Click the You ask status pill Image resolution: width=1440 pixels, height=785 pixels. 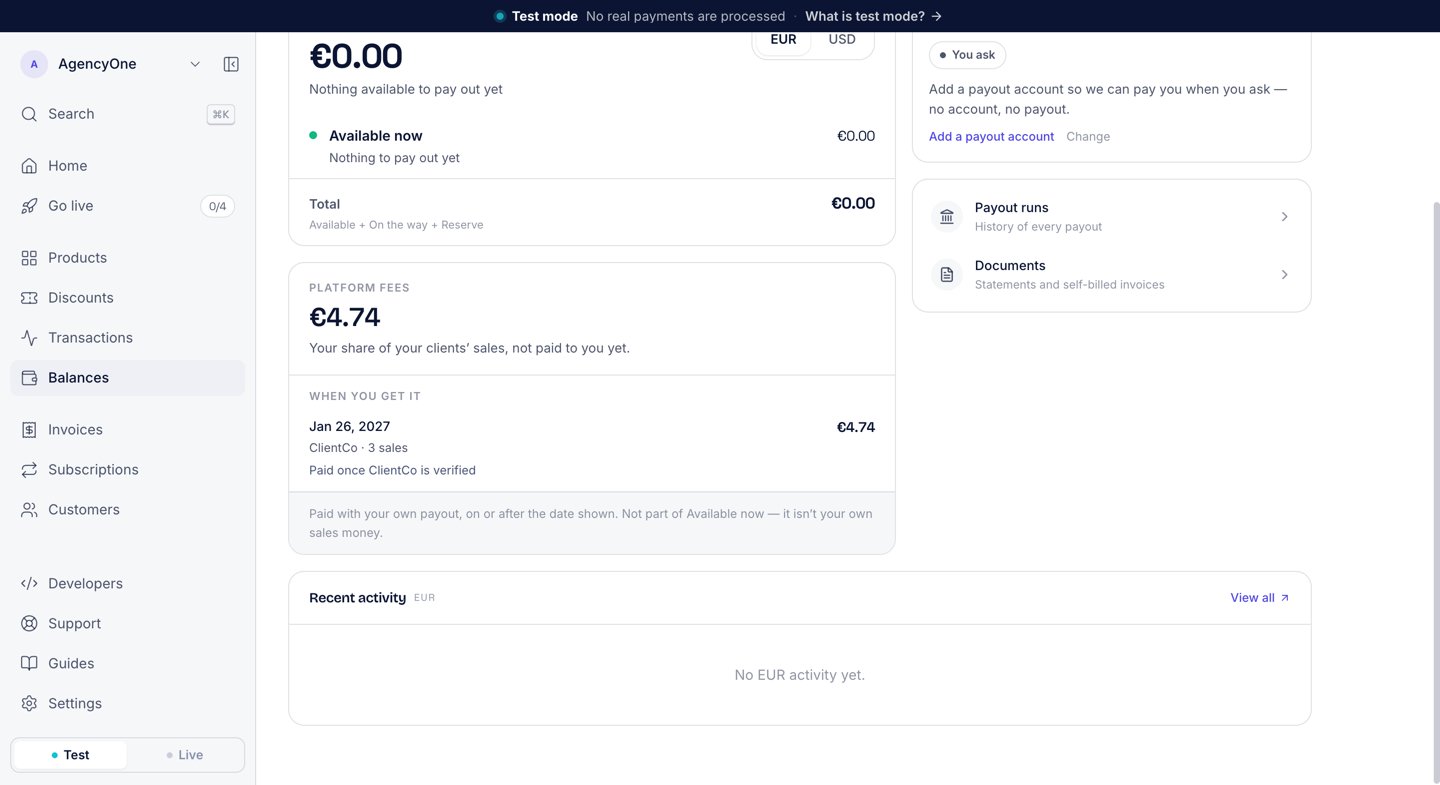tap(967, 55)
